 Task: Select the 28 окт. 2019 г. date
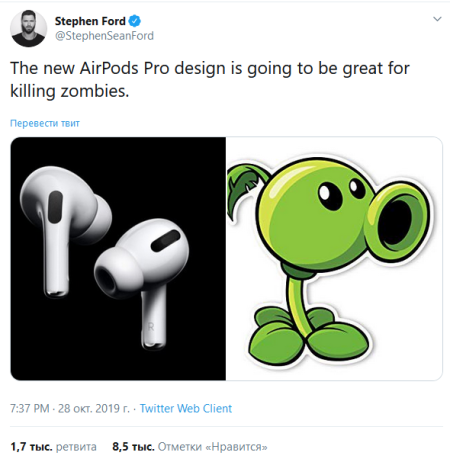point(94,408)
